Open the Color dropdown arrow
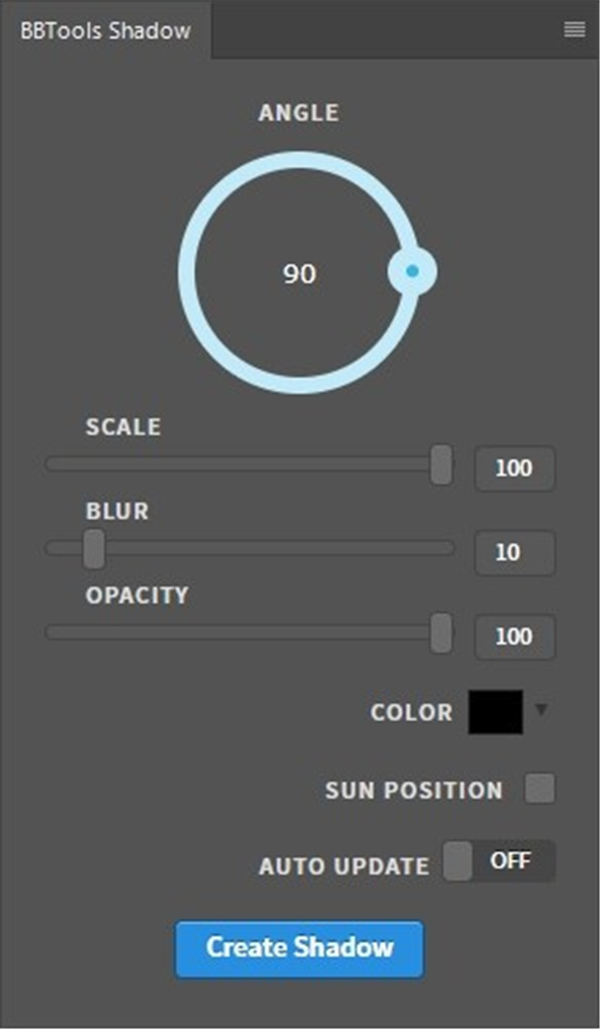The image size is (600, 1029). point(542,712)
